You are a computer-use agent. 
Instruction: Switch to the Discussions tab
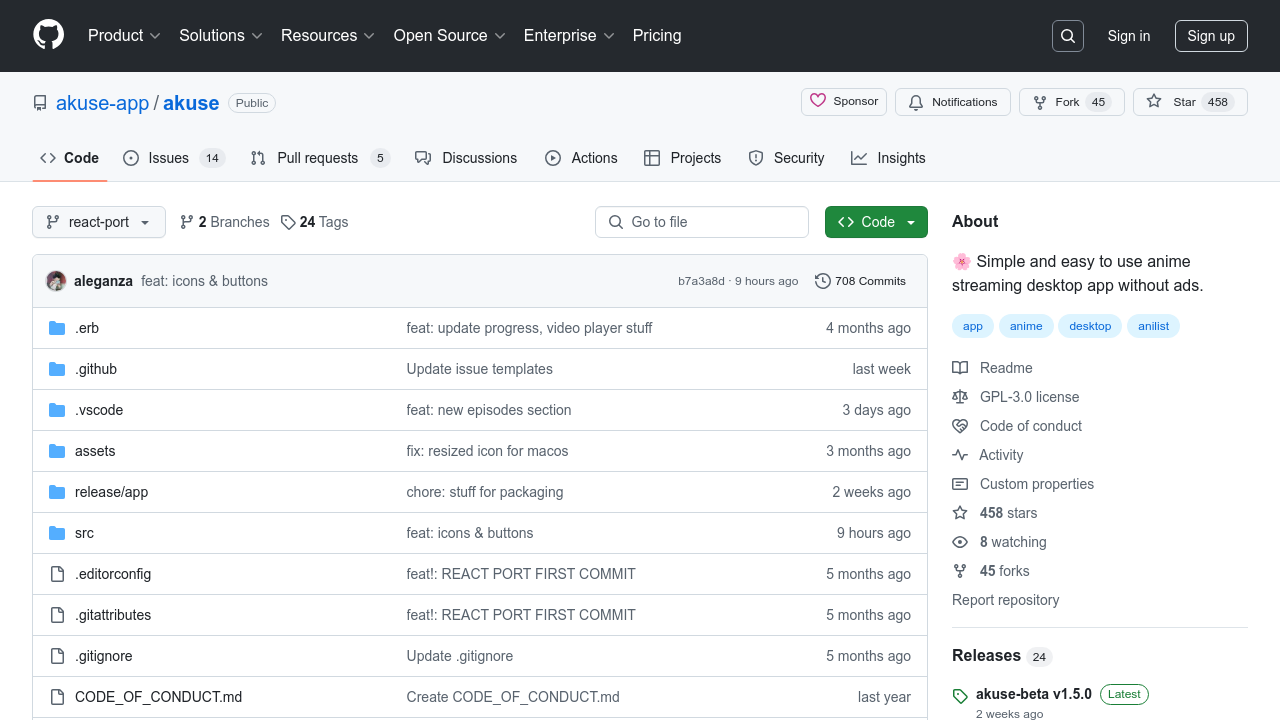tap(466, 158)
